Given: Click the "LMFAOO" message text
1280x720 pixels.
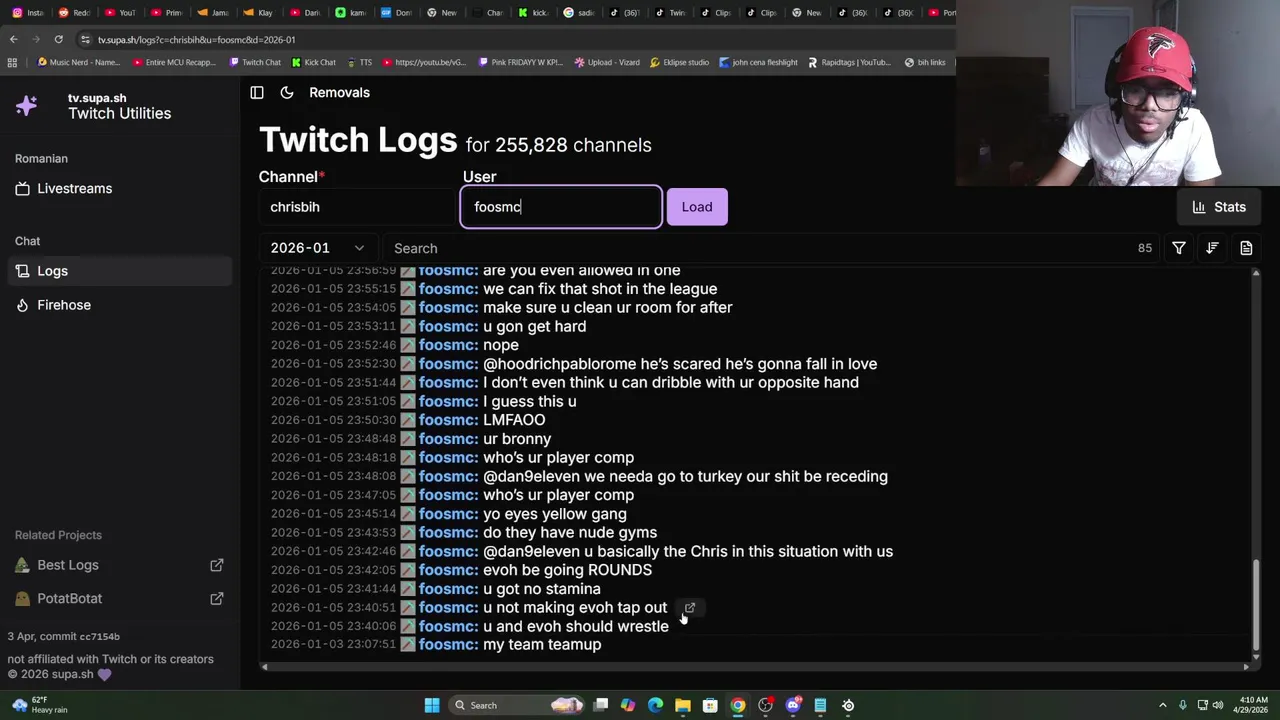Looking at the screenshot, I should pyautogui.click(x=514, y=420).
